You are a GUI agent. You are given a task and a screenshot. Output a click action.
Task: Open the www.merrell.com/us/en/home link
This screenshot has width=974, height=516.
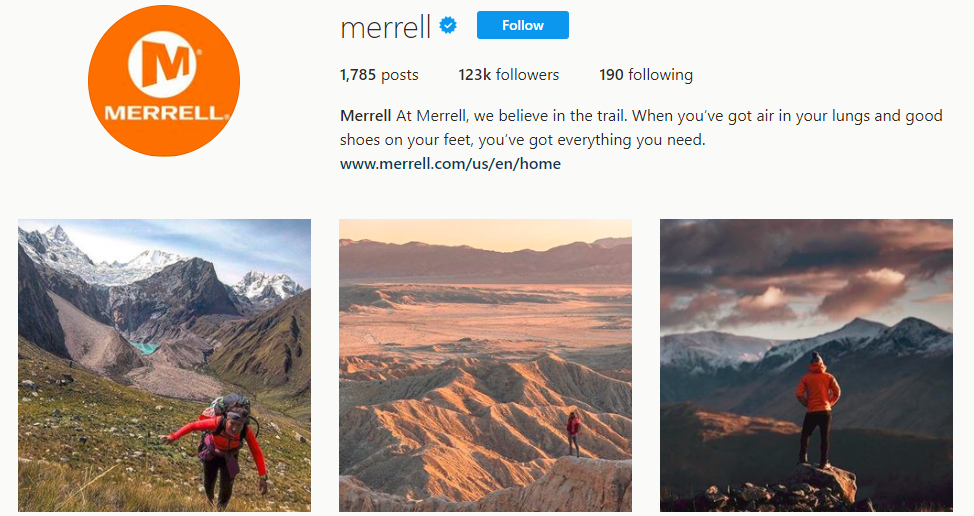tap(450, 164)
